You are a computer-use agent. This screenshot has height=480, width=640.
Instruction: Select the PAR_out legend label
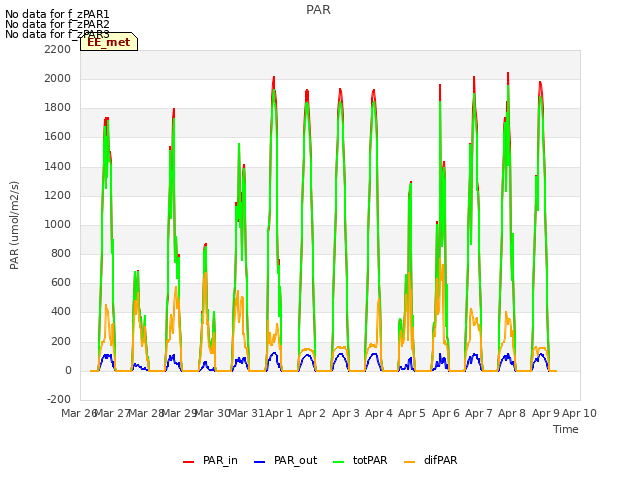coord(296,460)
